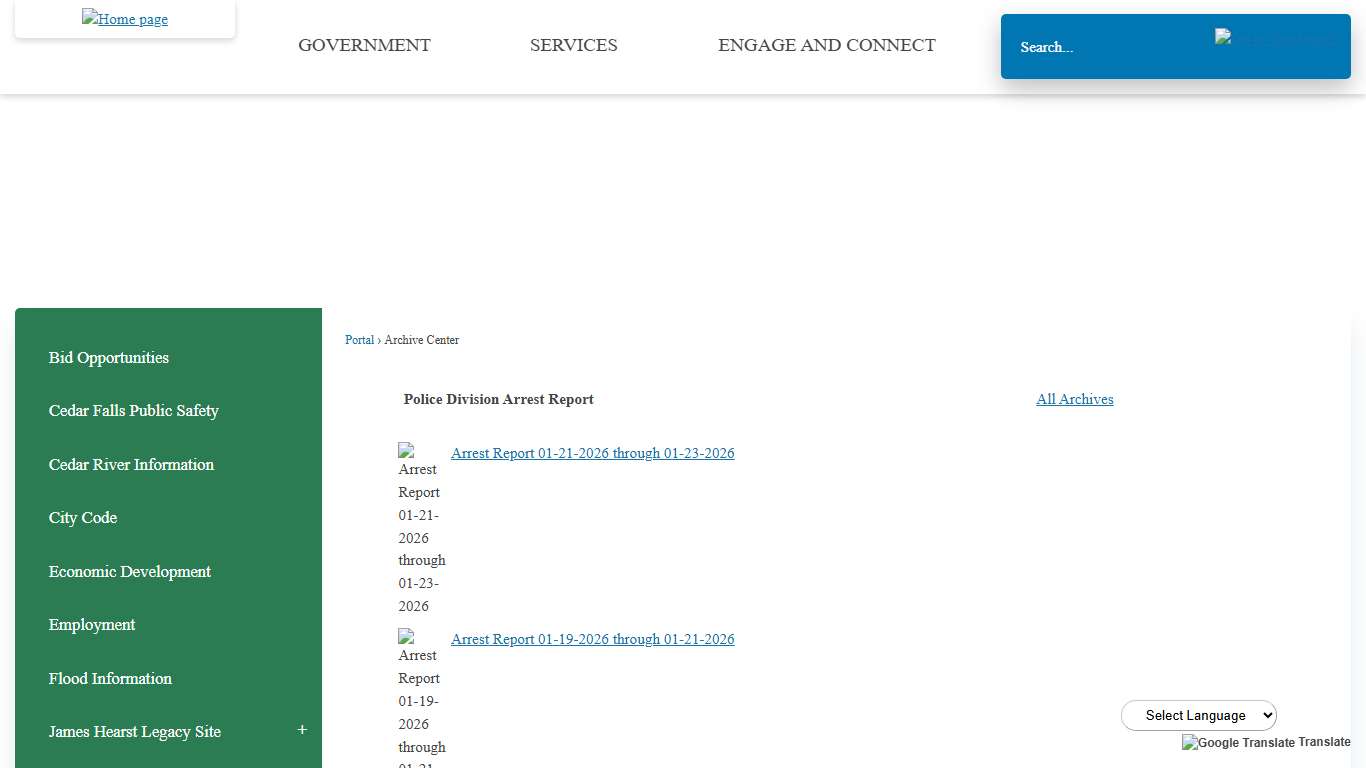The width and height of the screenshot is (1366, 768).
Task: View All Archives
Action: click(x=1074, y=399)
